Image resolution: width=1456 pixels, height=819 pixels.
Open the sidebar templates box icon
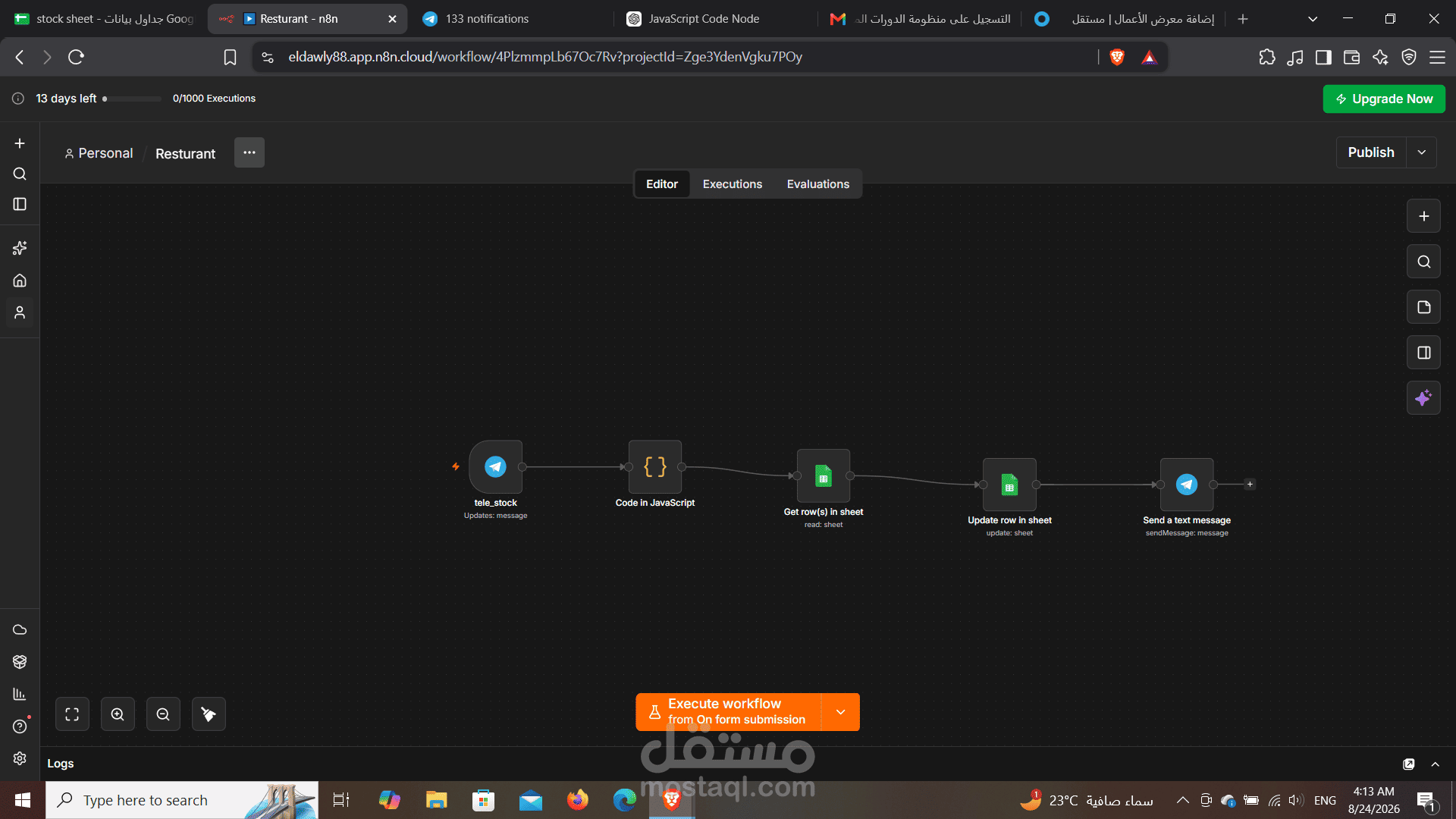(x=20, y=662)
